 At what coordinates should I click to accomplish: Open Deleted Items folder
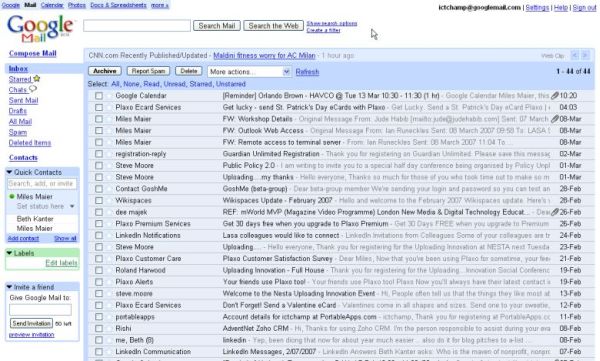click(29, 143)
